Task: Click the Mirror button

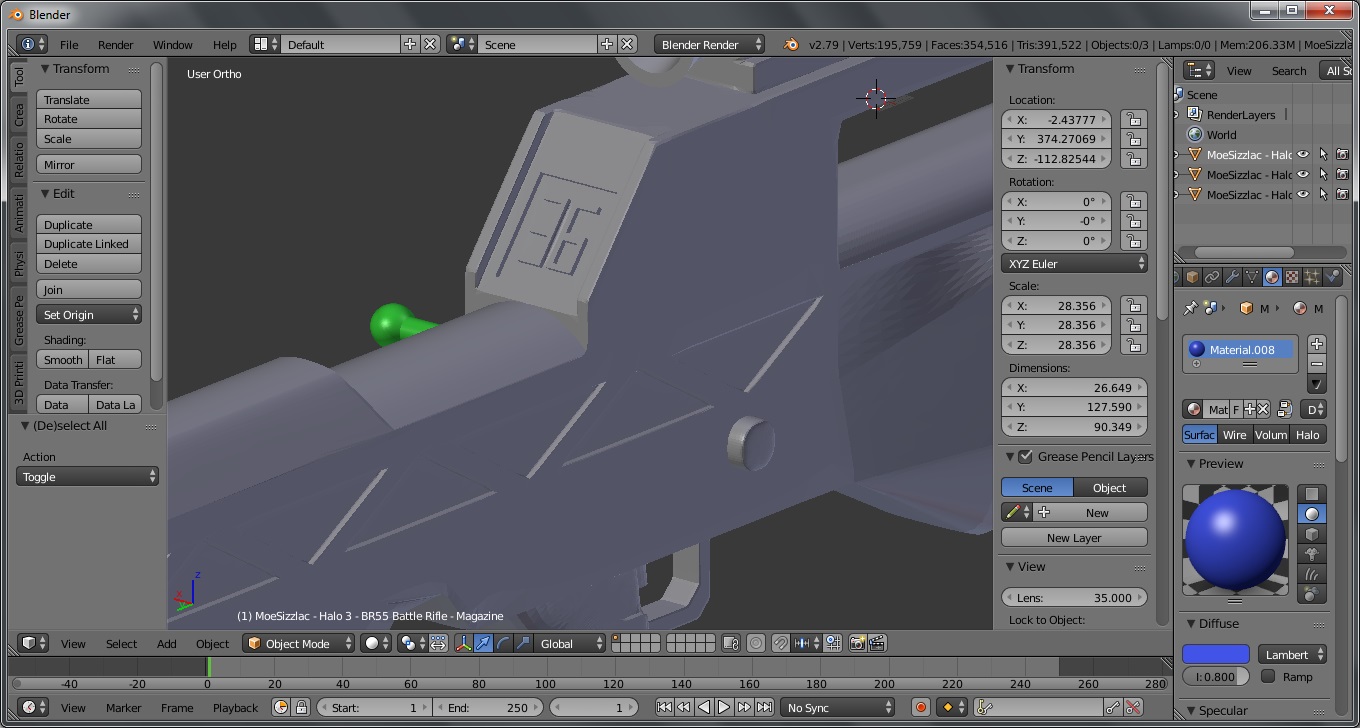Action: coord(89,165)
